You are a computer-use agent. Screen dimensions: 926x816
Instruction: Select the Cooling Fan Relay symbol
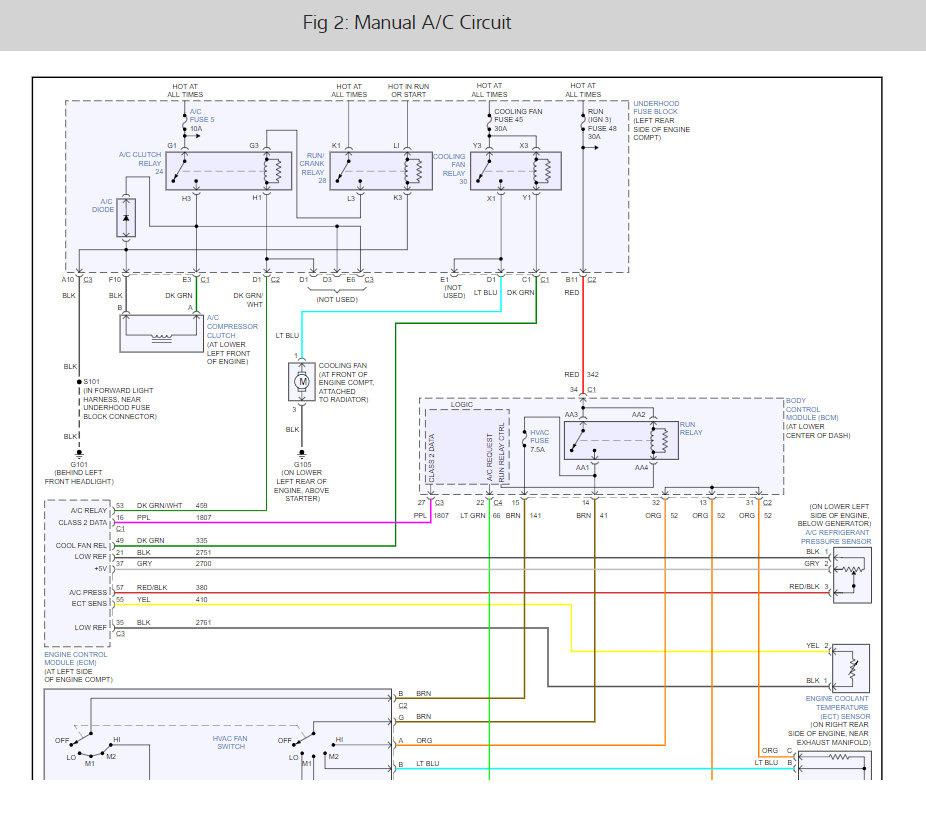[x=513, y=171]
